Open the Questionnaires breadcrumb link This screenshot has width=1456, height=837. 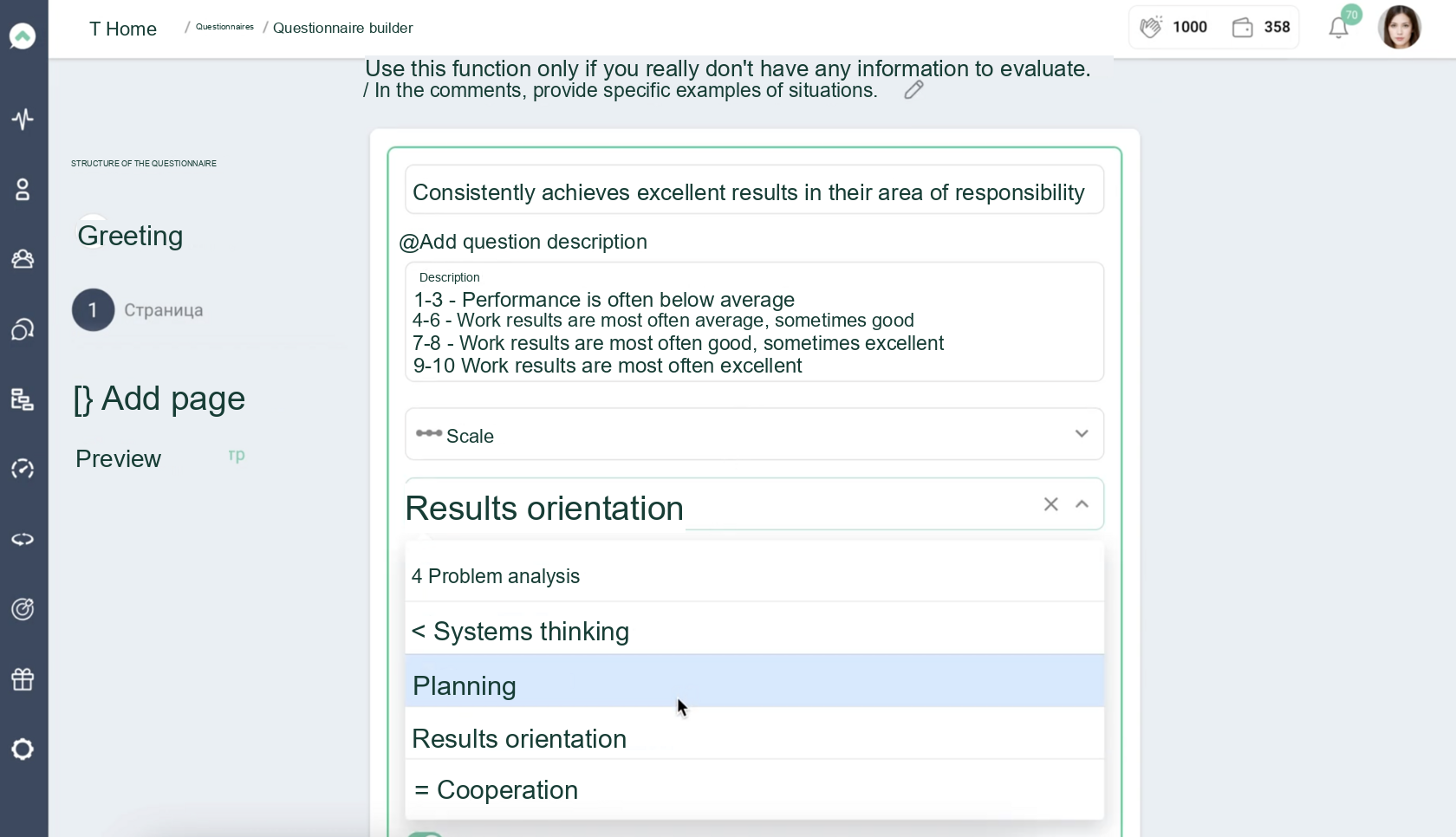(224, 27)
